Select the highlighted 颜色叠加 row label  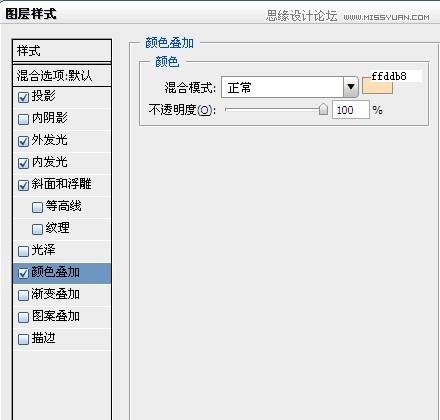(56, 272)
